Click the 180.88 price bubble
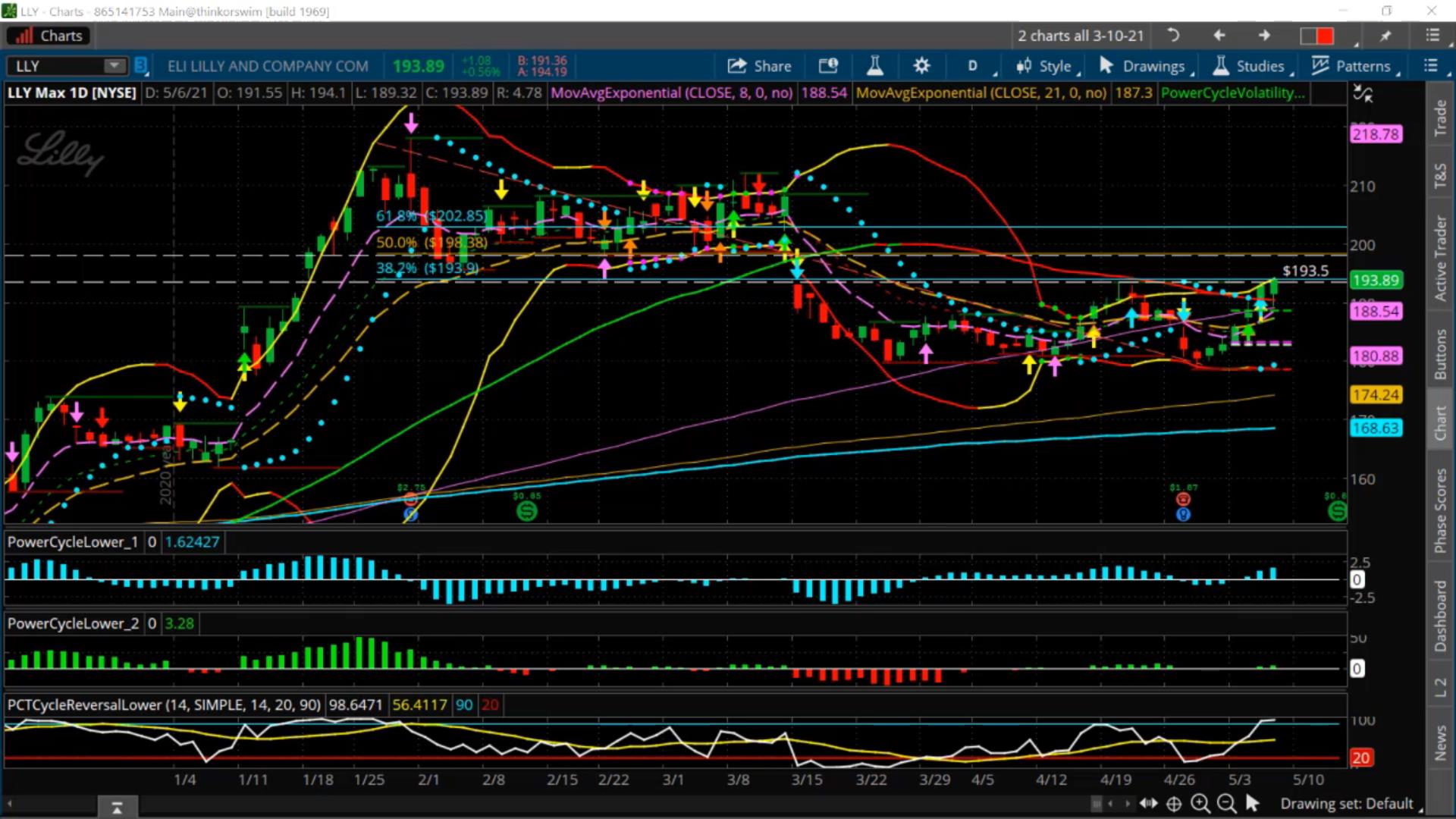The height and width of the screenshot is (819, 1456). coord(1376,356)
